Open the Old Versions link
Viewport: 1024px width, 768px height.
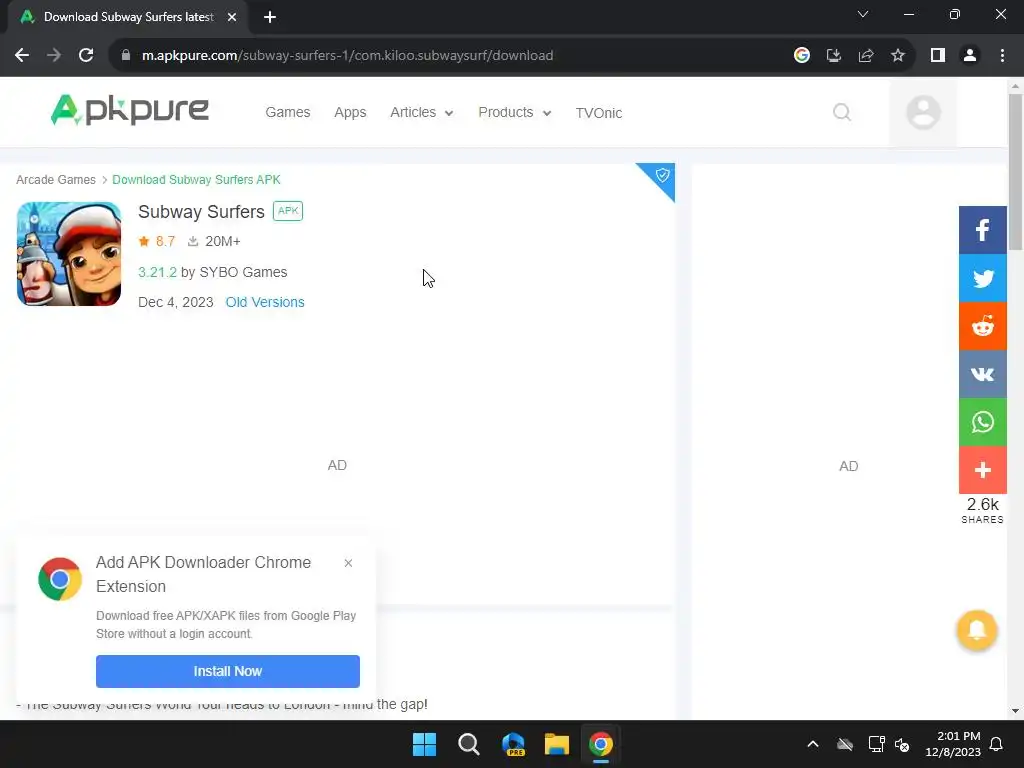click(x=264, y=302)
